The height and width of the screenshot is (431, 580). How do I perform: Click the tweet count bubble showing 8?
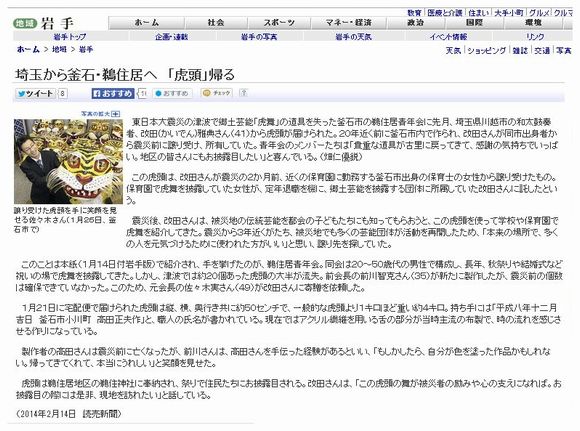point(63,94)
